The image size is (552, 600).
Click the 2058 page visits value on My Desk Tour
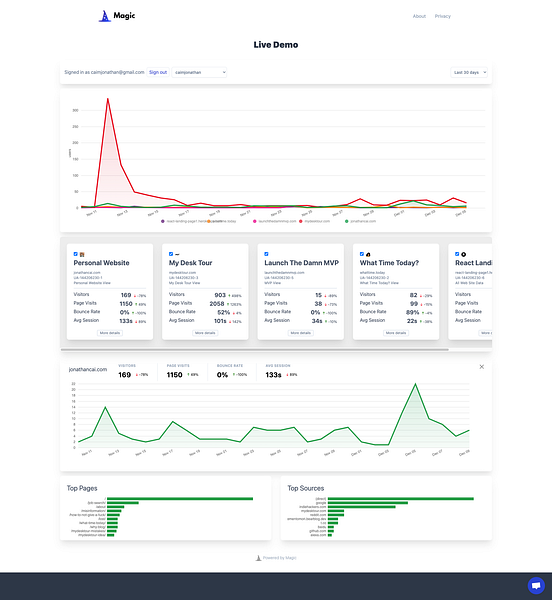pos(217,304)
